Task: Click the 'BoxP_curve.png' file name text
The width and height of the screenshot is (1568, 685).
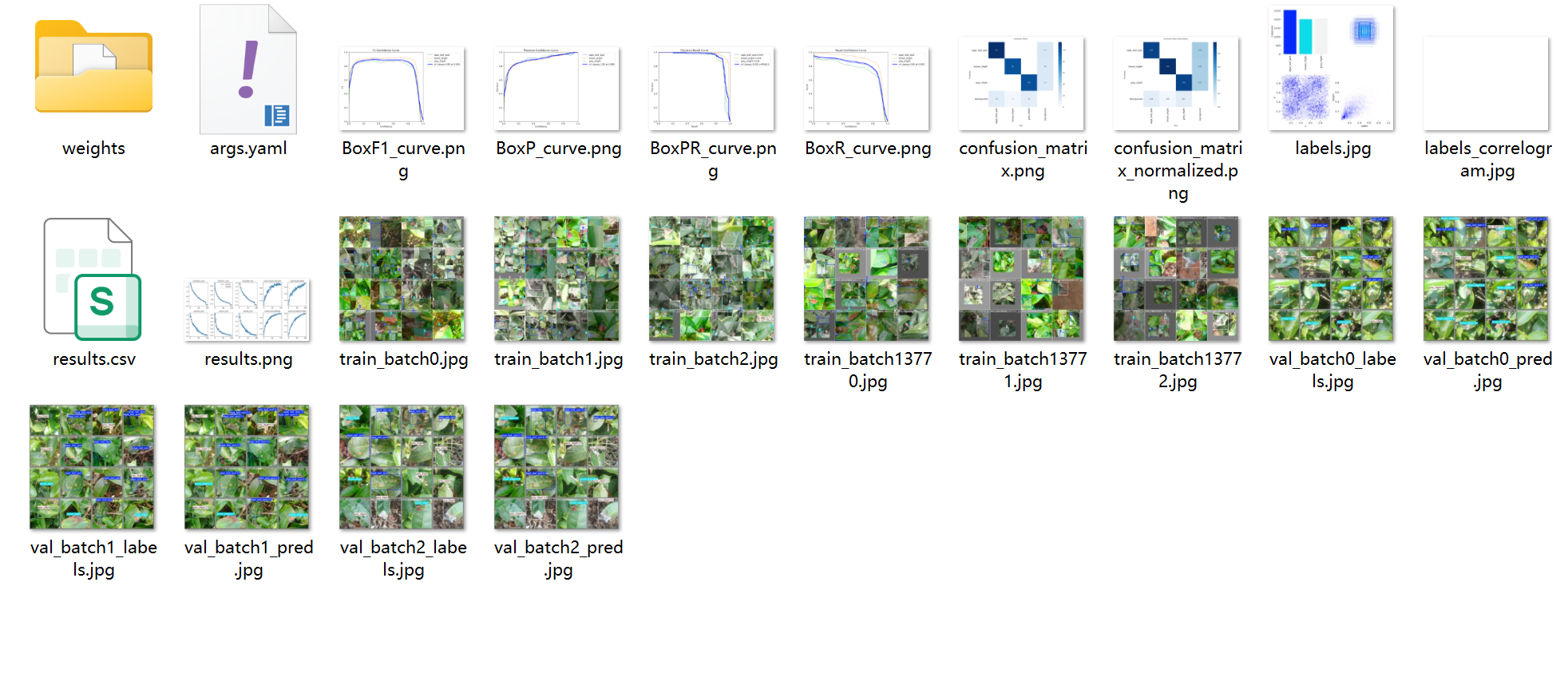Action: [x=558, y=148]
